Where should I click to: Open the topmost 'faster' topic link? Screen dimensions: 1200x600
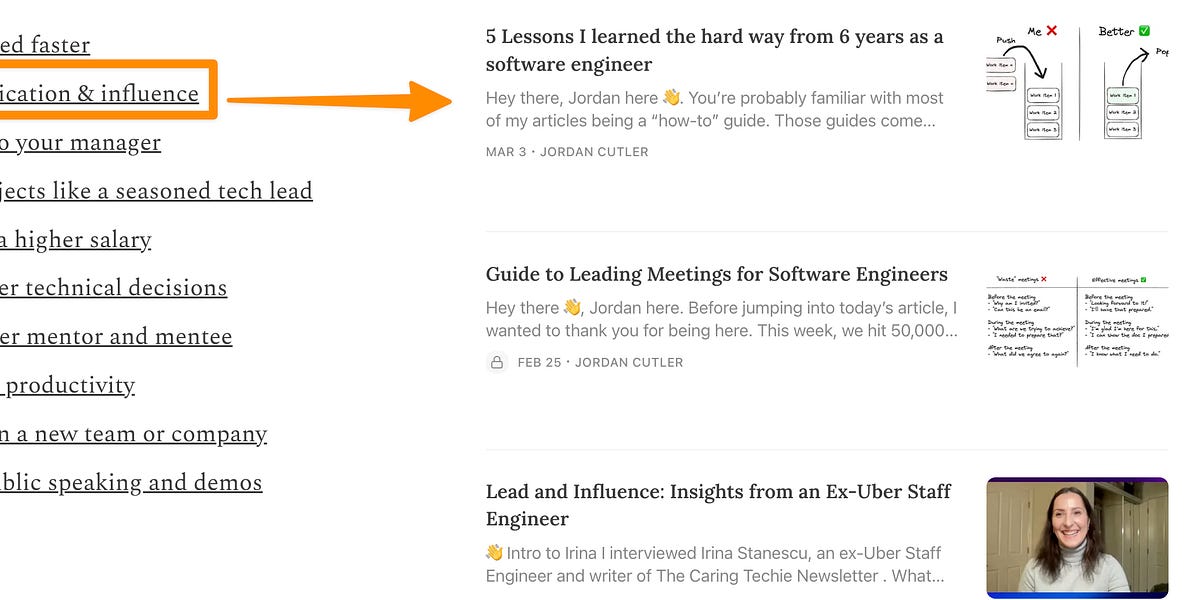click(x=45, y=44)
